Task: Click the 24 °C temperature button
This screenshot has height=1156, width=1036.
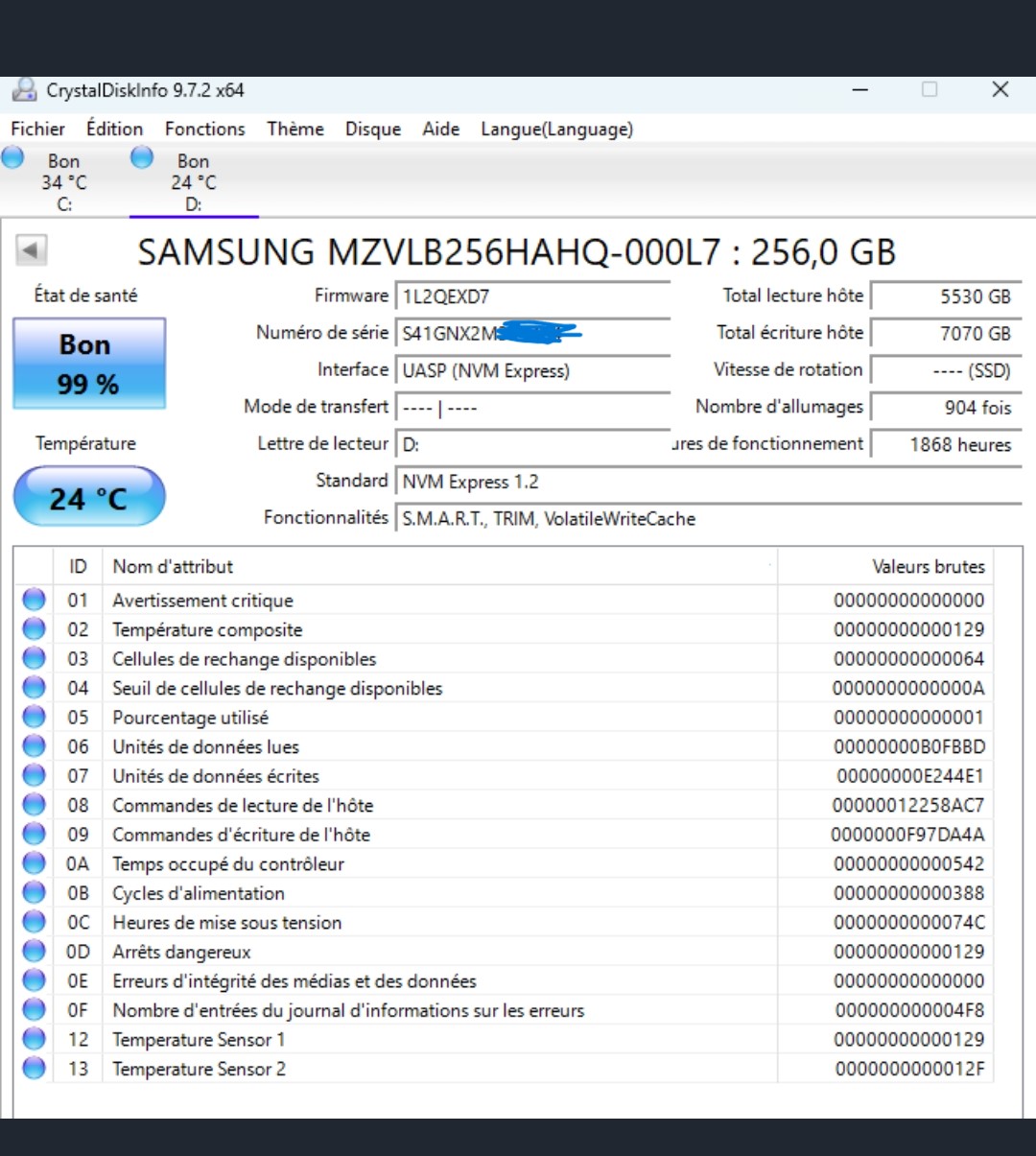Action: tap(89, 497)
